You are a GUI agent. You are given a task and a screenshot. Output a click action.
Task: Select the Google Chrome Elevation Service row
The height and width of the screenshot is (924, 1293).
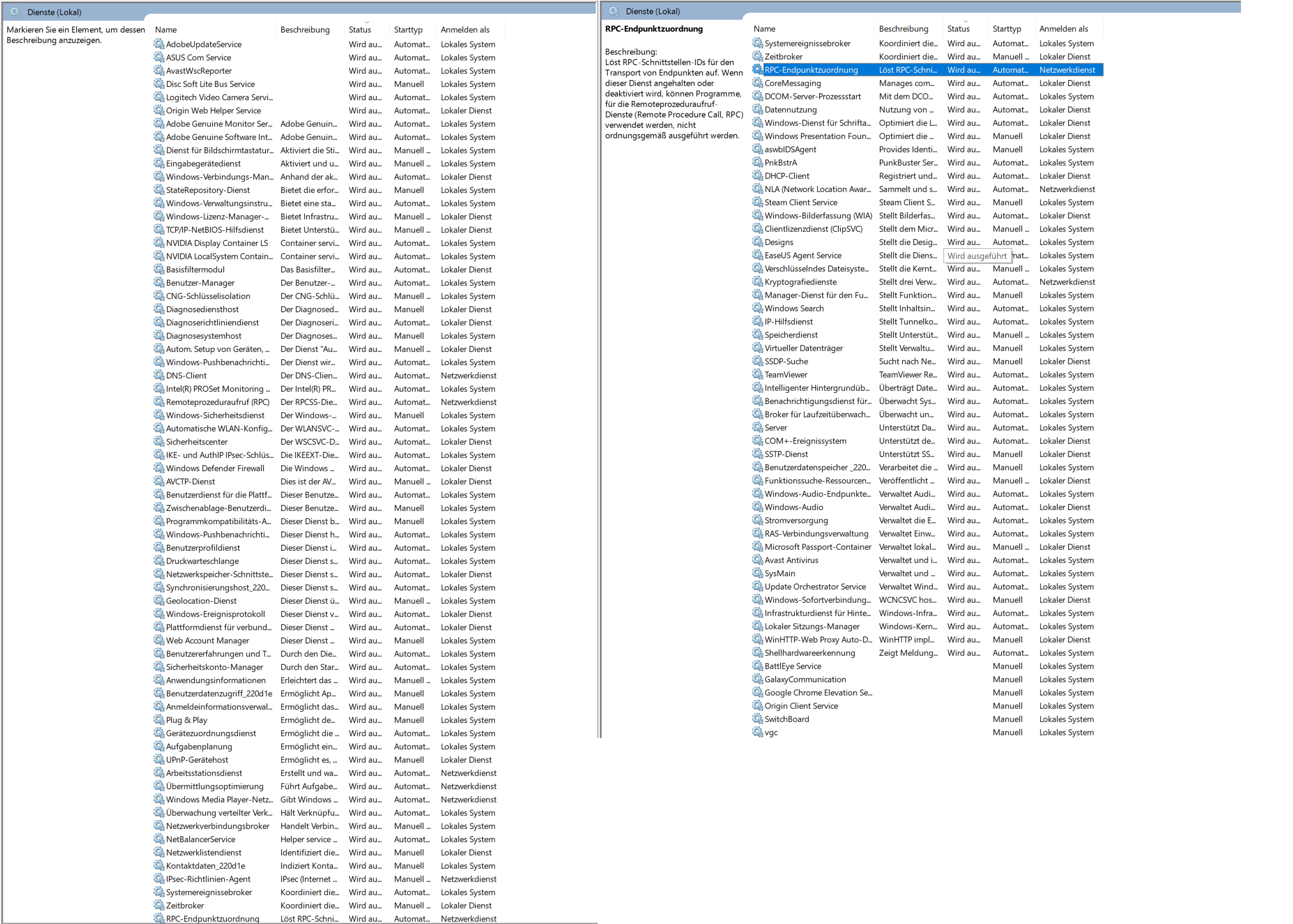tap(818, 693)
